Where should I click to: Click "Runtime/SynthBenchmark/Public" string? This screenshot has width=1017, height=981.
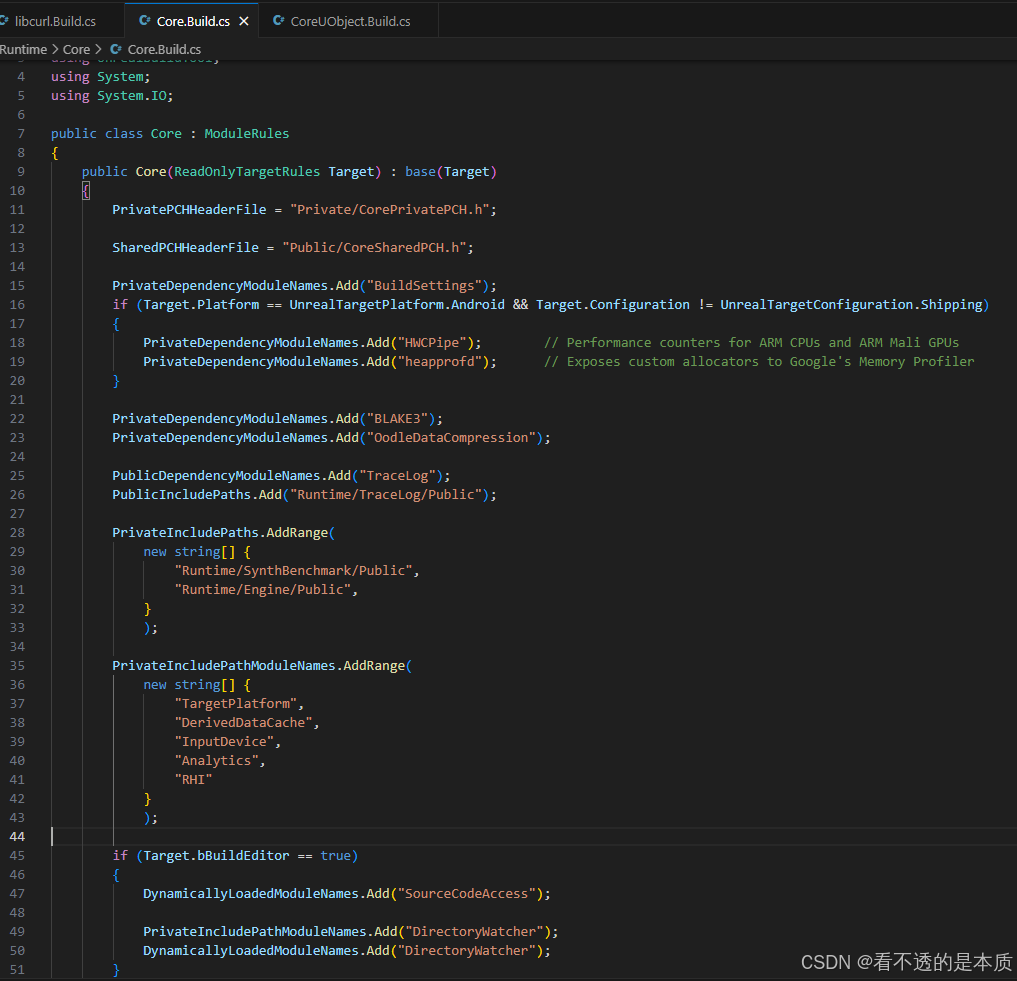coord(293,570)
